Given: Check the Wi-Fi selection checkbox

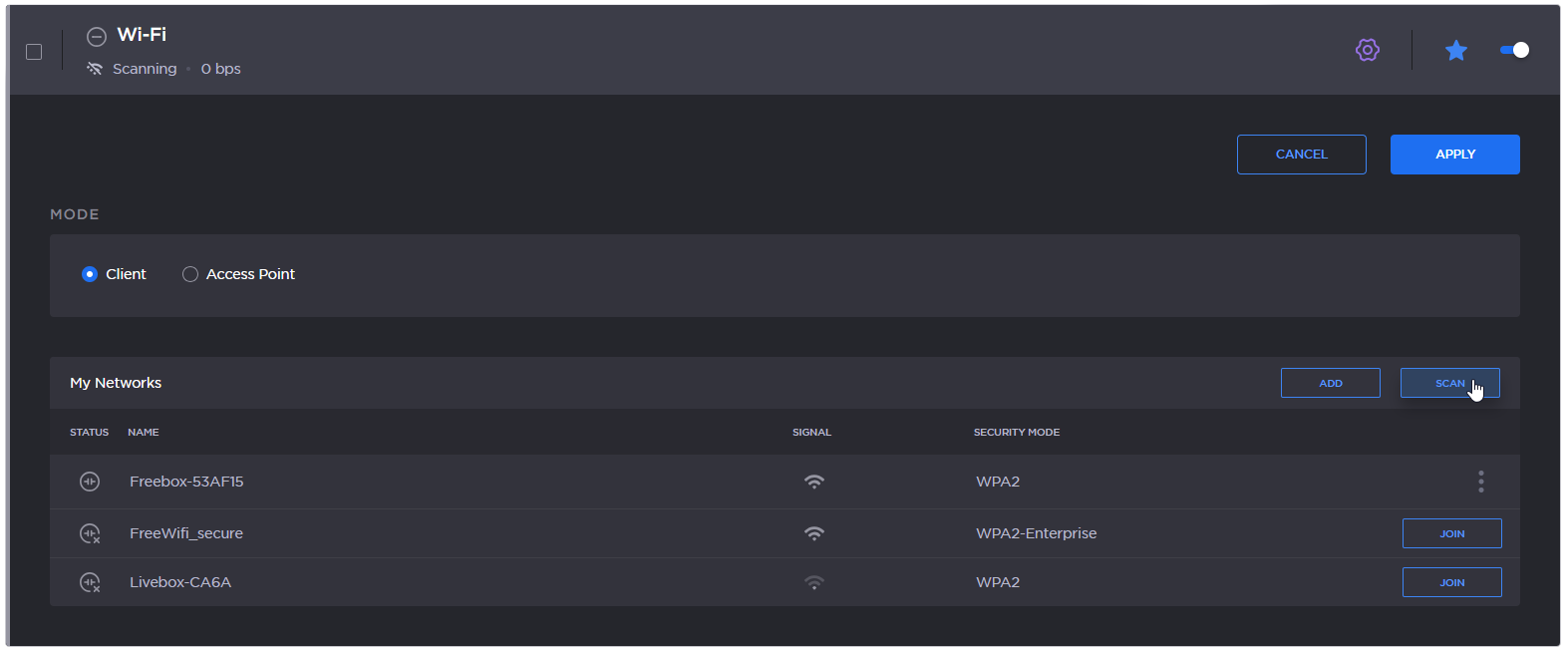Looking at the screenshot, I should 34,52.
